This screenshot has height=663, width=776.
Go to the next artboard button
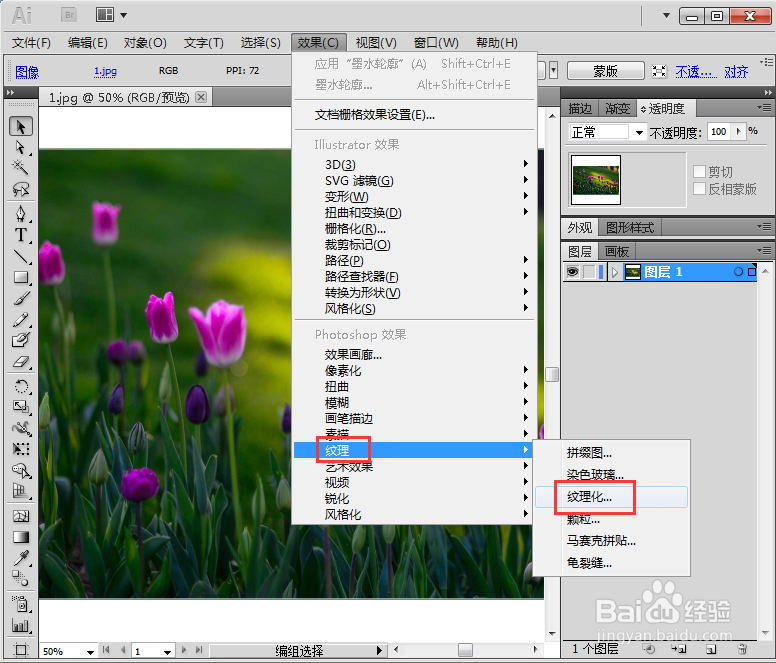point(184,650)
